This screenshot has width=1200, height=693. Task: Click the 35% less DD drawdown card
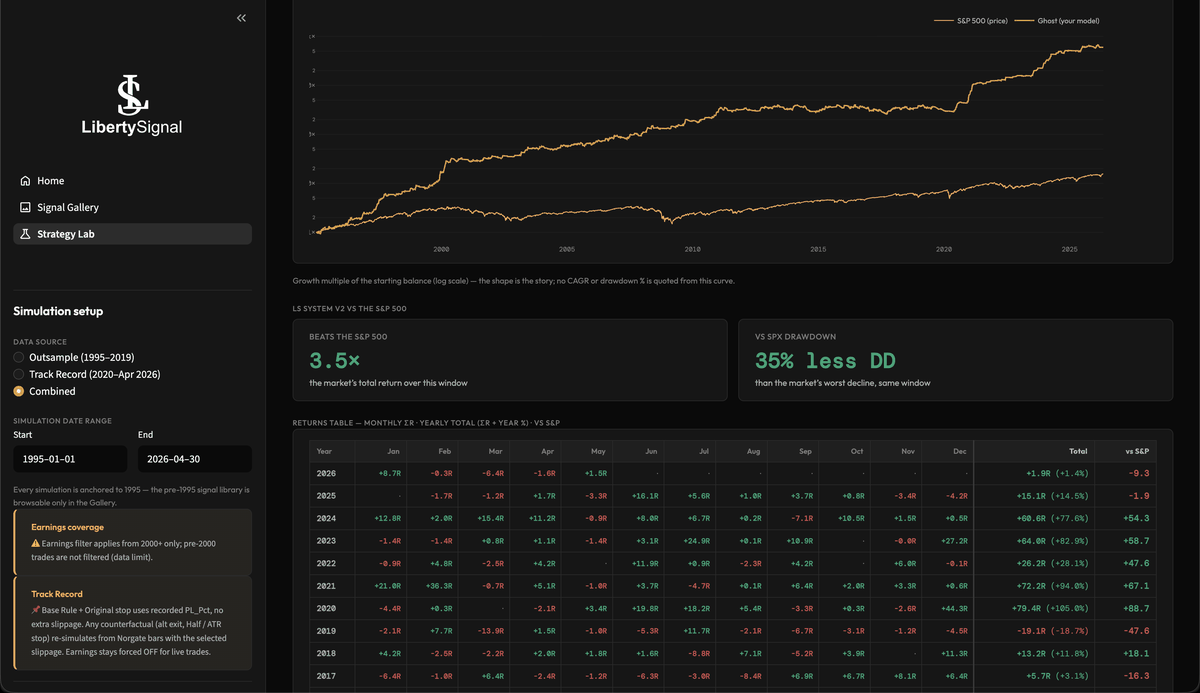[955, 360]
